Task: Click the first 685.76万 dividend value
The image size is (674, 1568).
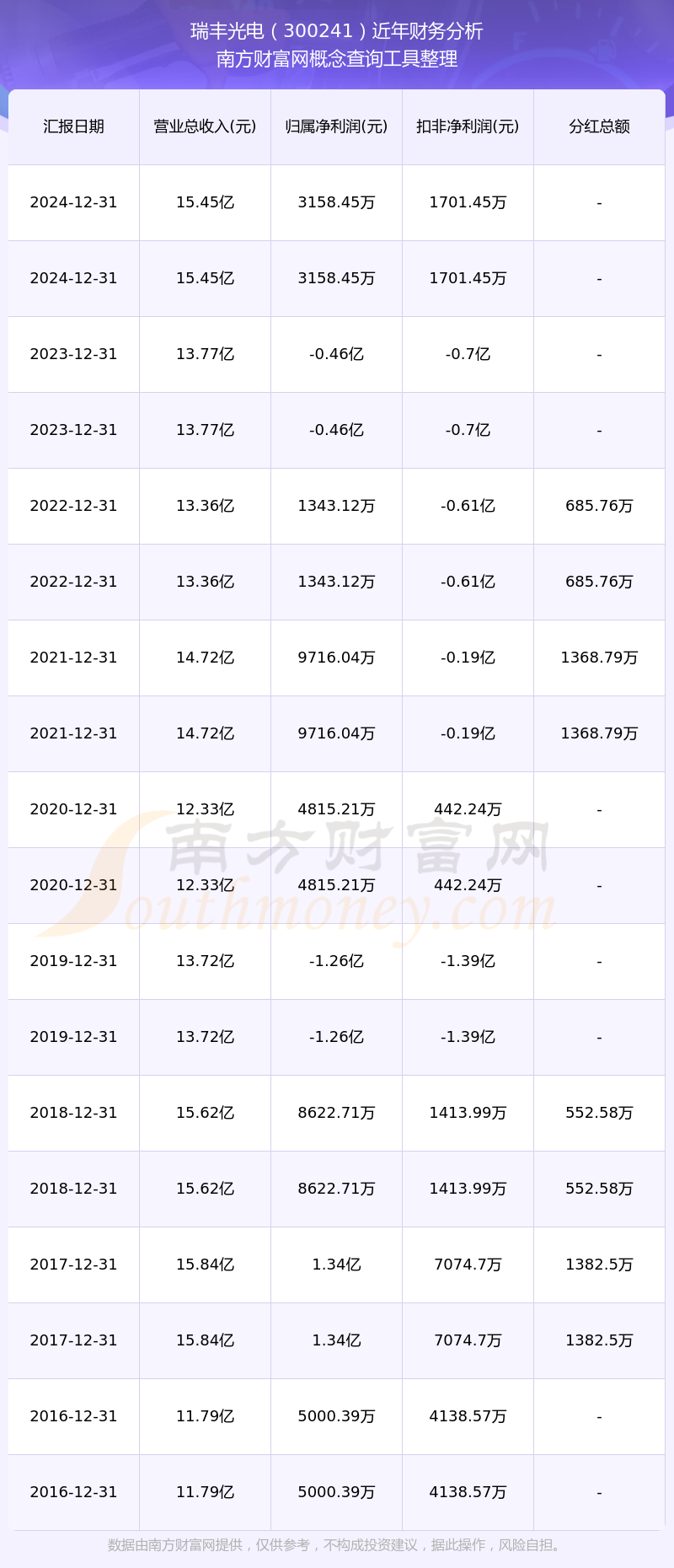Action: tap(599, 506)
